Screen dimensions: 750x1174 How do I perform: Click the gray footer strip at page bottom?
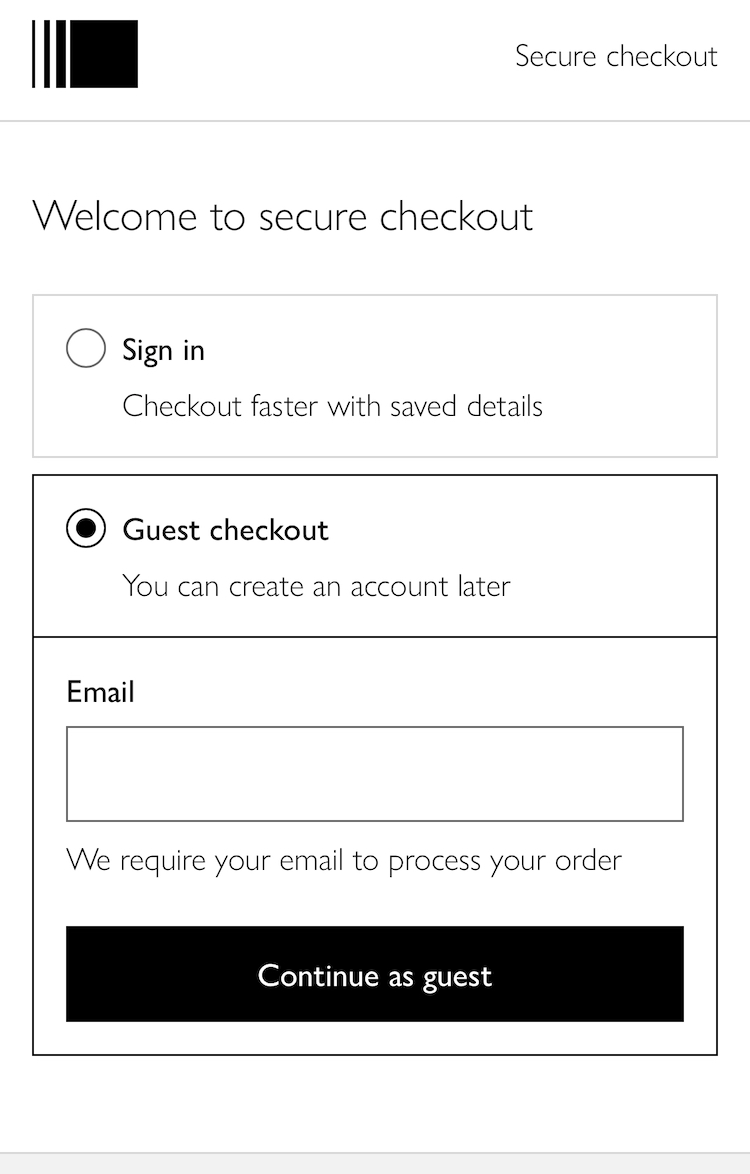375,1163
